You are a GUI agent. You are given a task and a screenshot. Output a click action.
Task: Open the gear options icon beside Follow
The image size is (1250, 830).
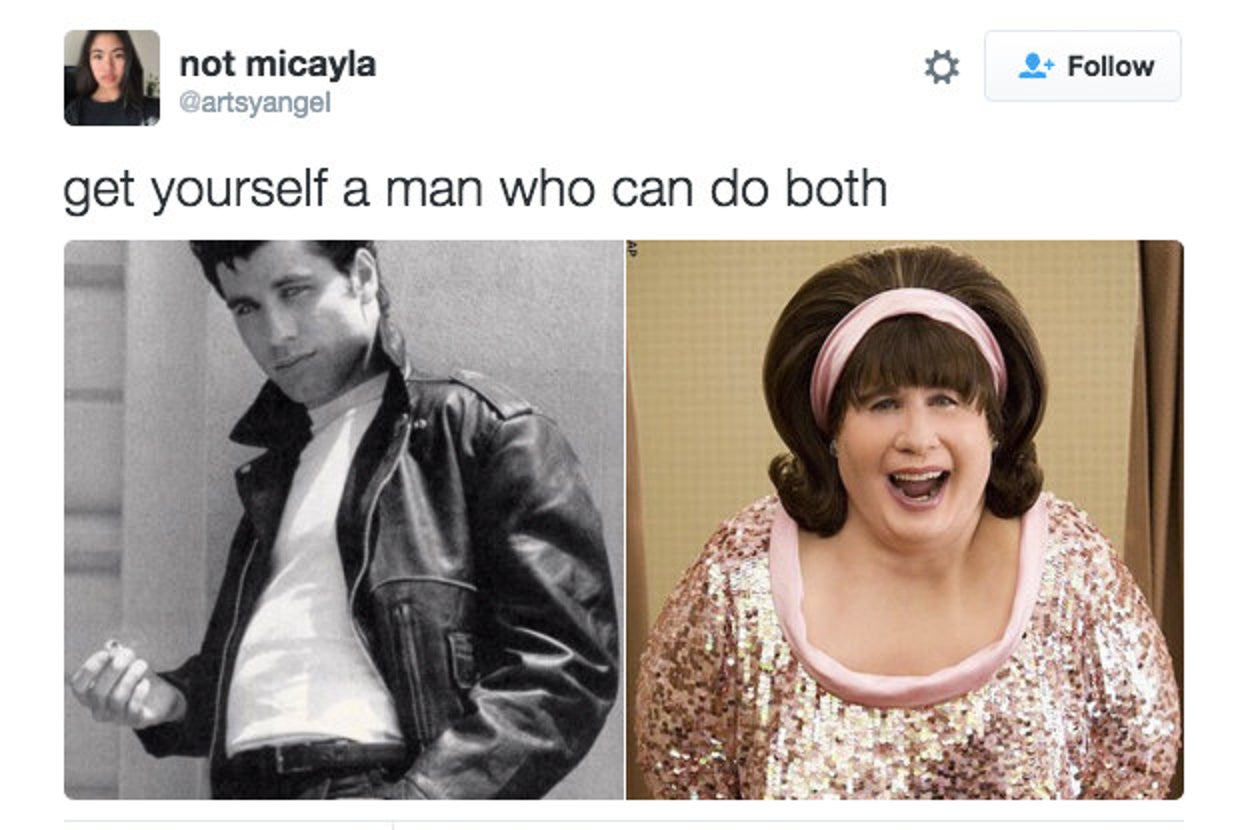pos(940,67)
